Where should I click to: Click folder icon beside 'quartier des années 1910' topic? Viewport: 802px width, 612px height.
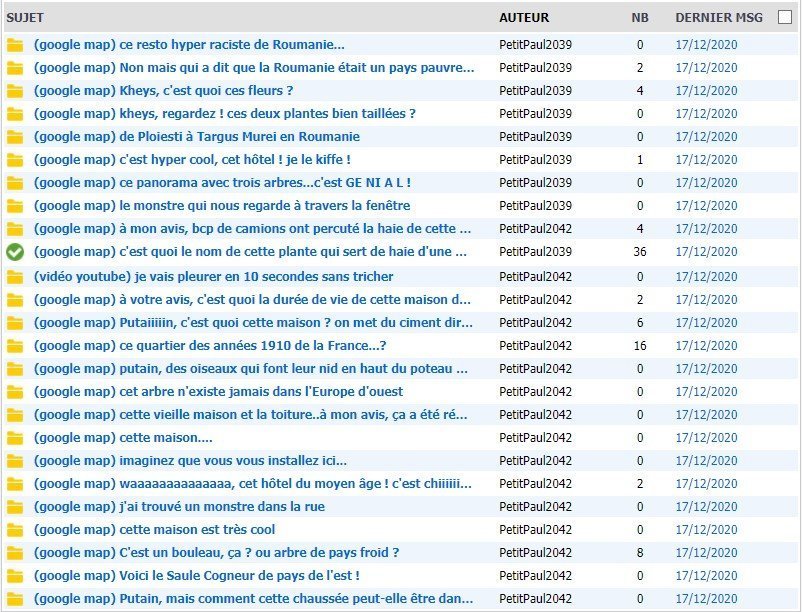coord(15,346)
